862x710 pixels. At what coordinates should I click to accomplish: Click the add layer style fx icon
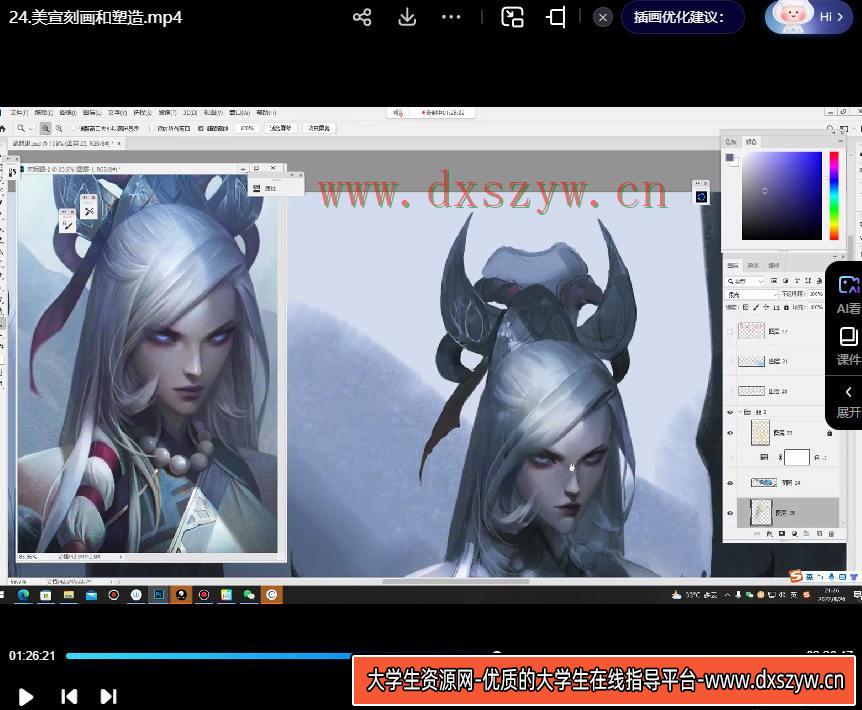pos(770,534)
